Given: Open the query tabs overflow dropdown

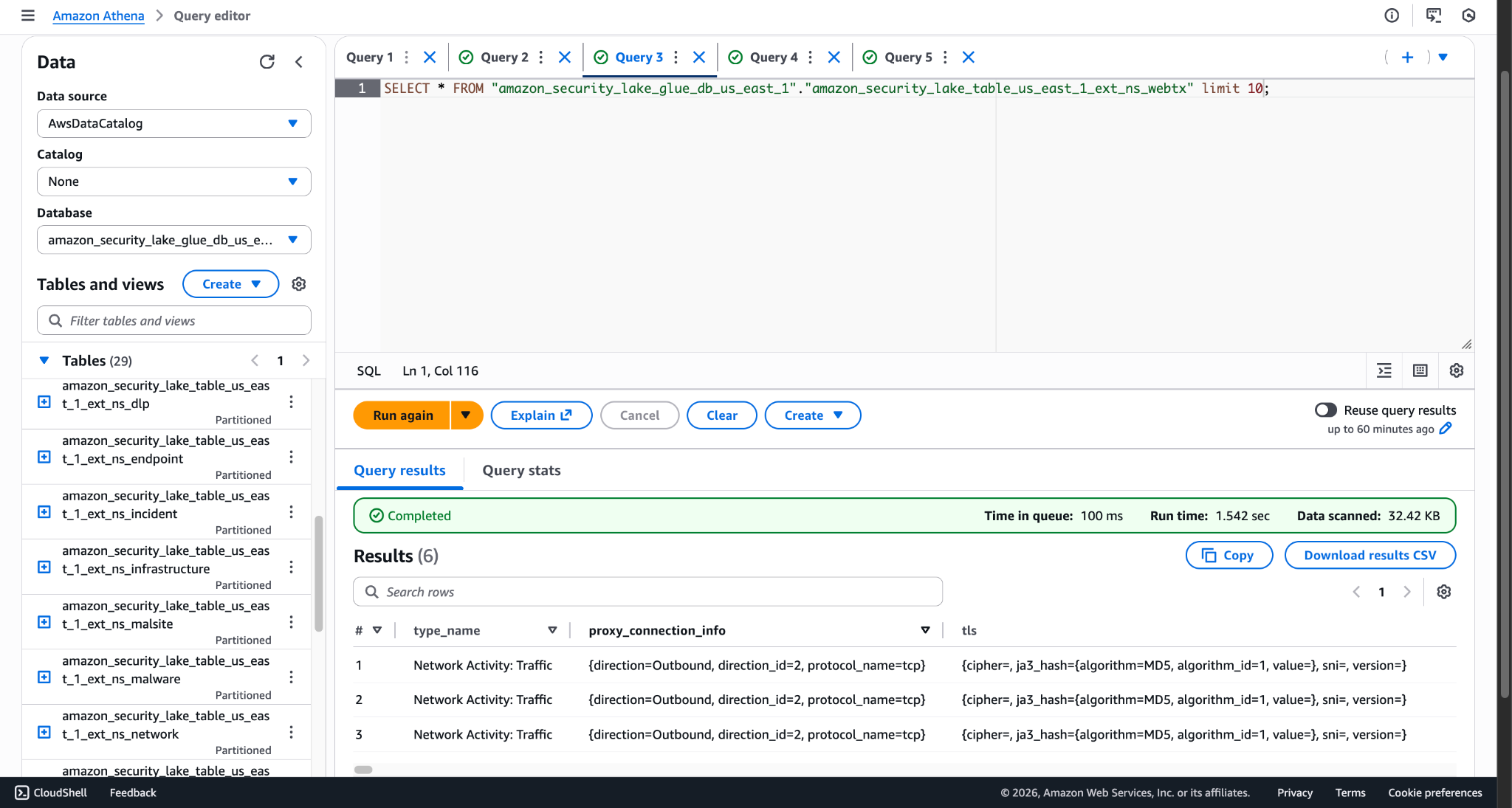Looking at the screenshot, I should point(1443,57).
